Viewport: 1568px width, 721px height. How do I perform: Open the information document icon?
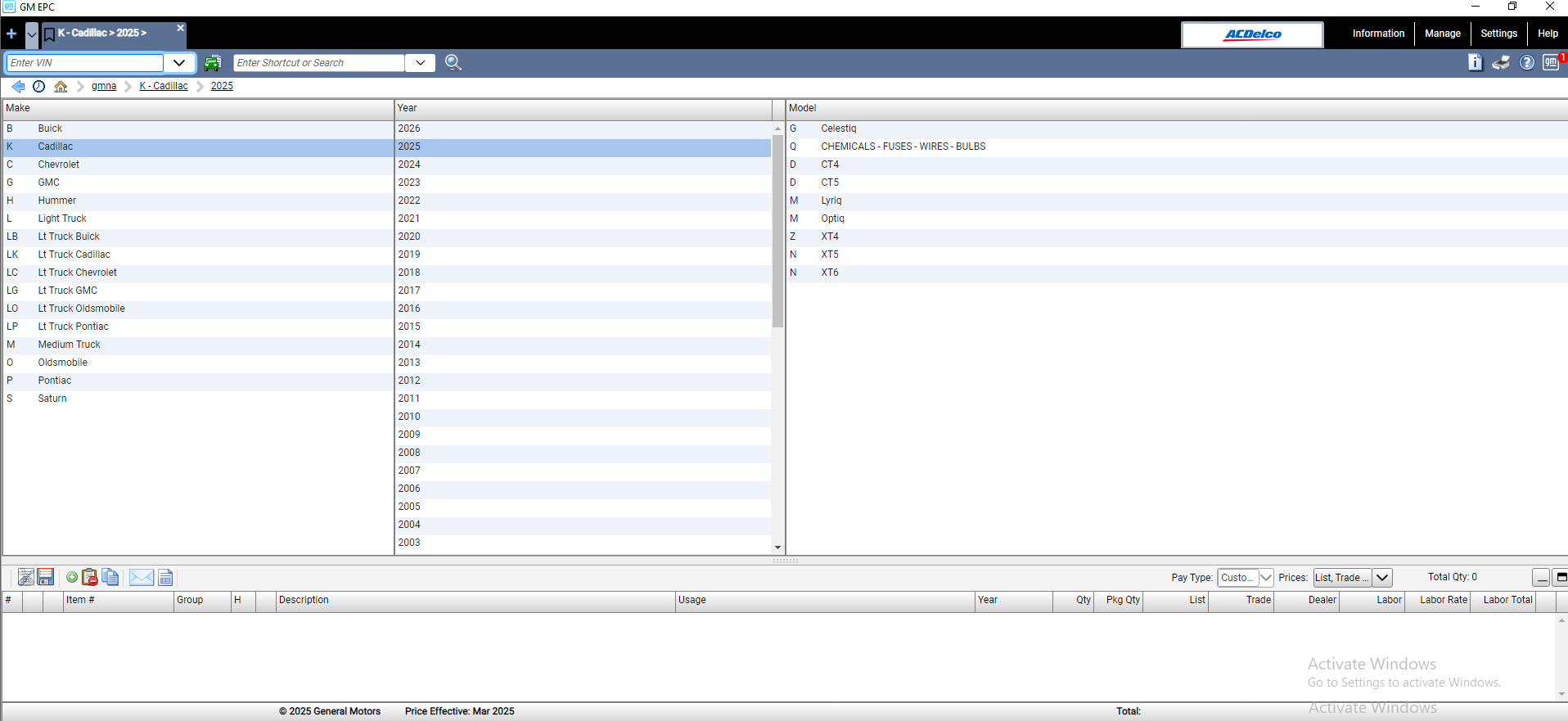1475,62
